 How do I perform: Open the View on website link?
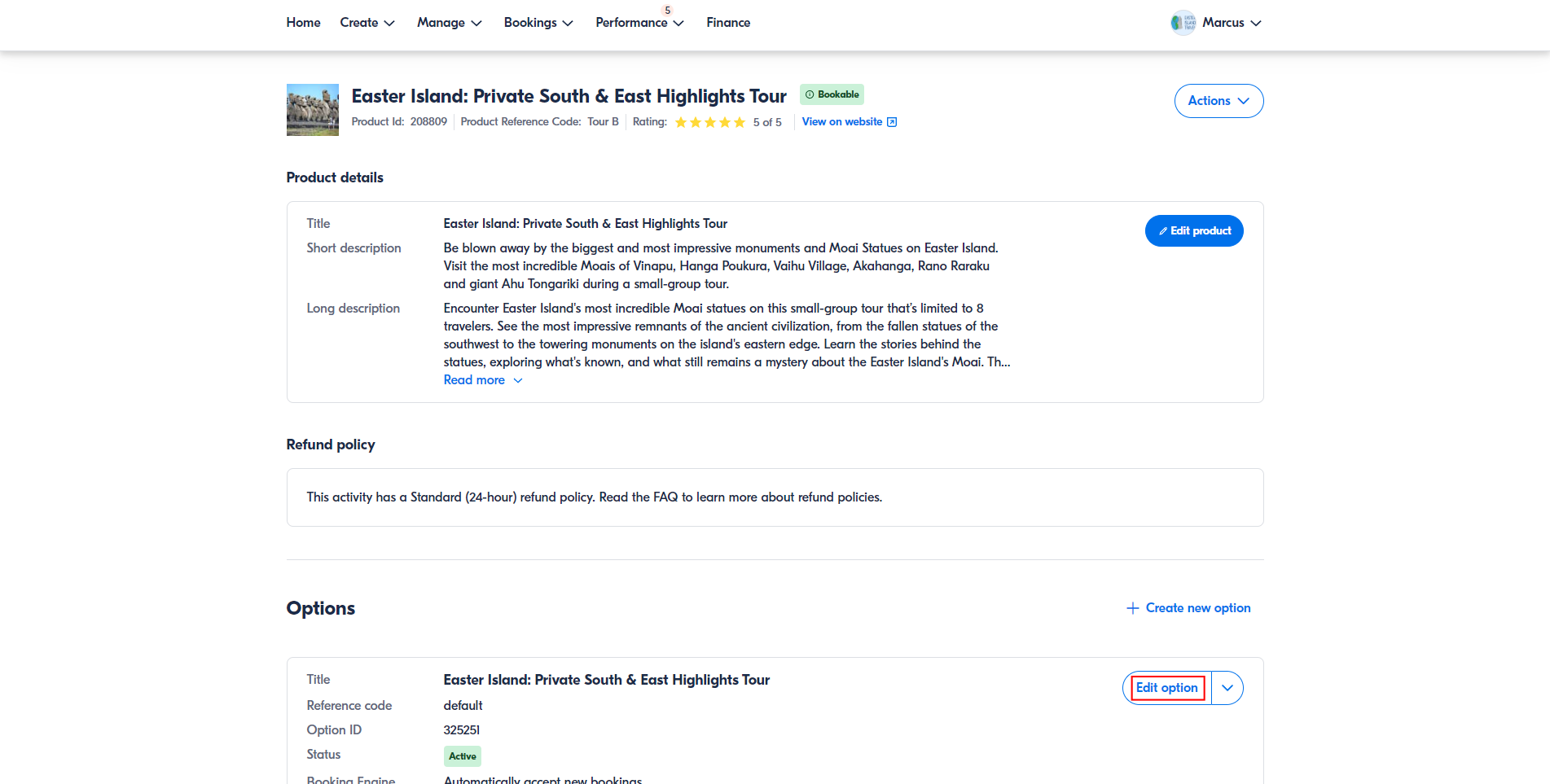pos(841,122)
